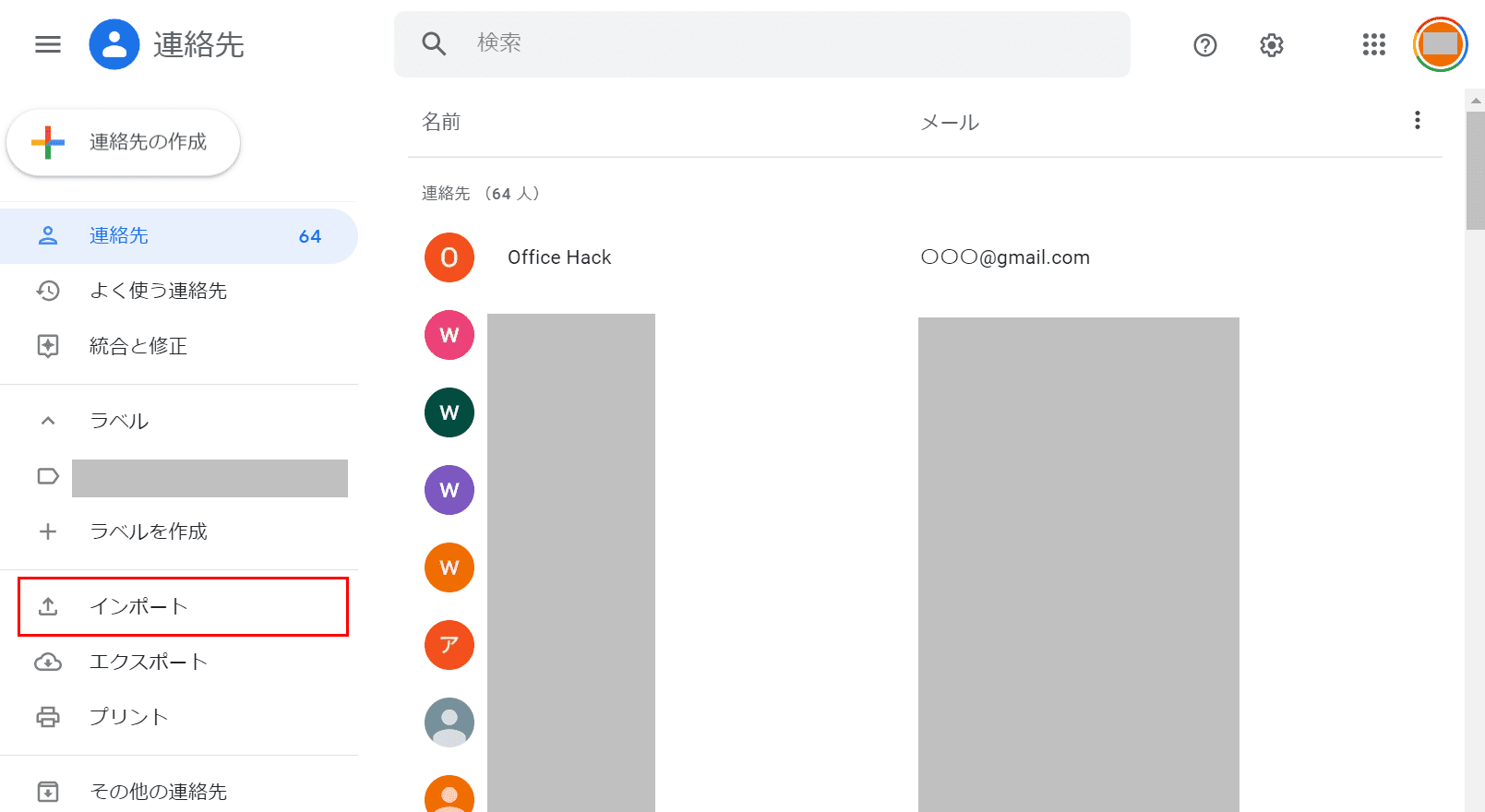Click the 連絡先 app title text

pos(198,44)
